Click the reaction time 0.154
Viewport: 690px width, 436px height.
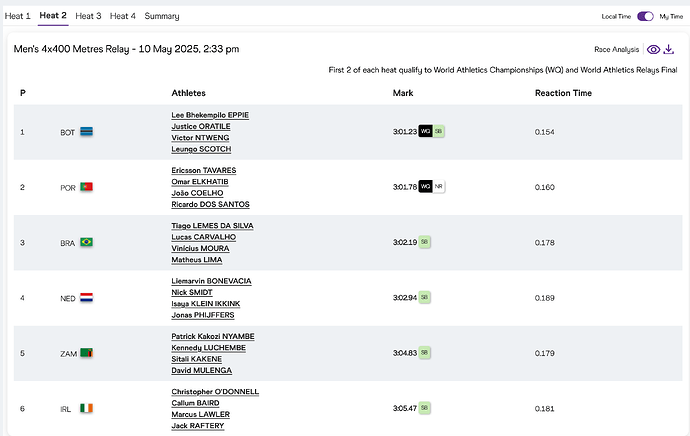pyautogui.click(x=544, y=132)
